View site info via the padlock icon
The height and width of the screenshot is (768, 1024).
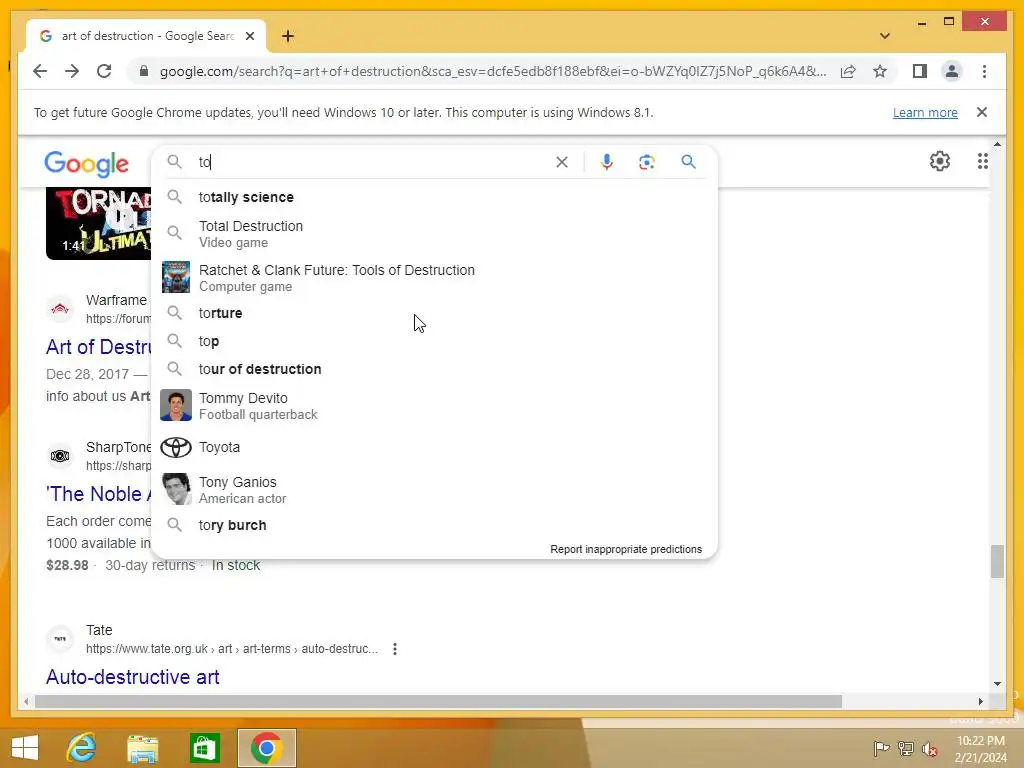tap(144, 71)
